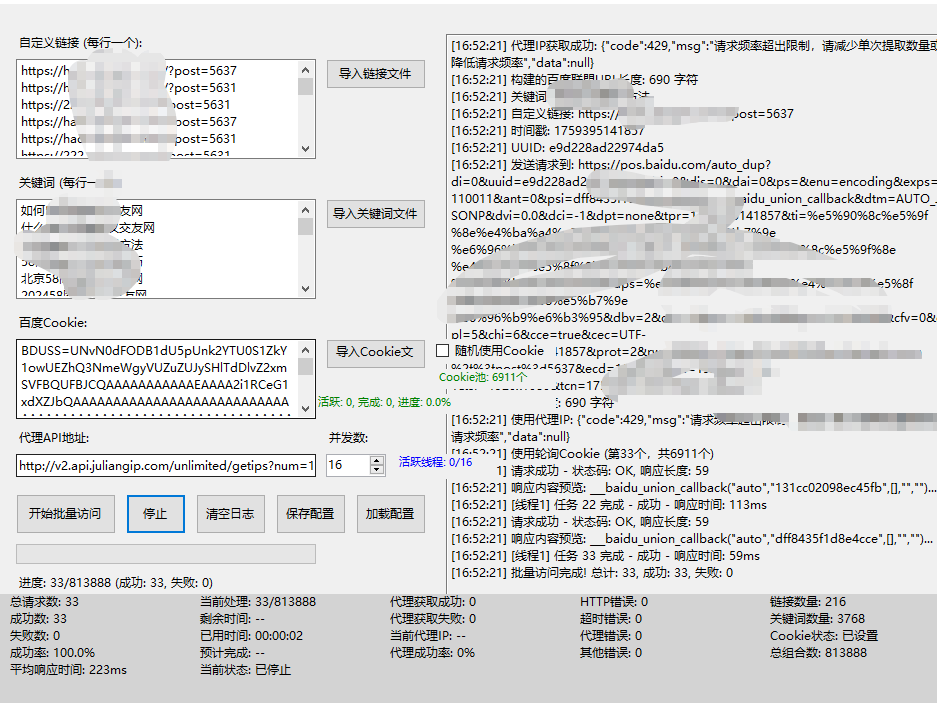Start the task with 开始批量访问
Screen dimensions: 937x703
click(65, 514)
